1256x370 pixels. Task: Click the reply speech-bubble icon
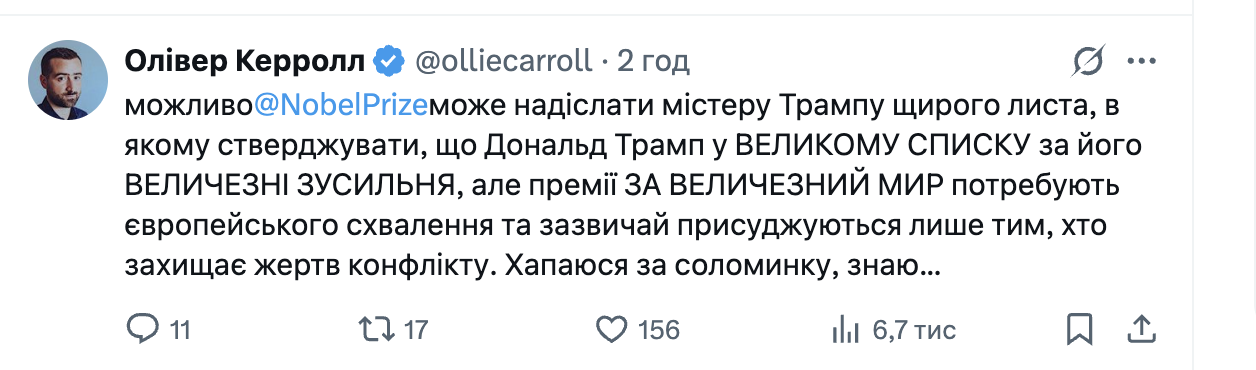point(145,329)
